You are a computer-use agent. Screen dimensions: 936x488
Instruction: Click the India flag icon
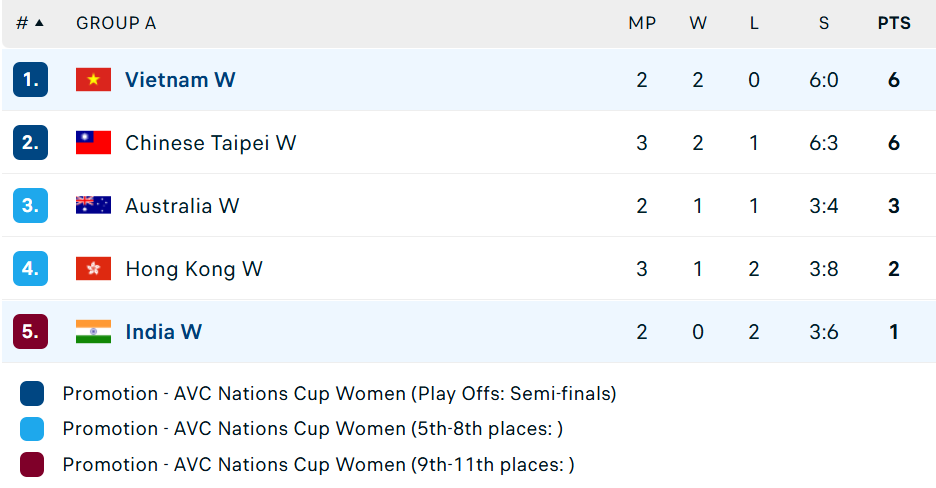93,332
